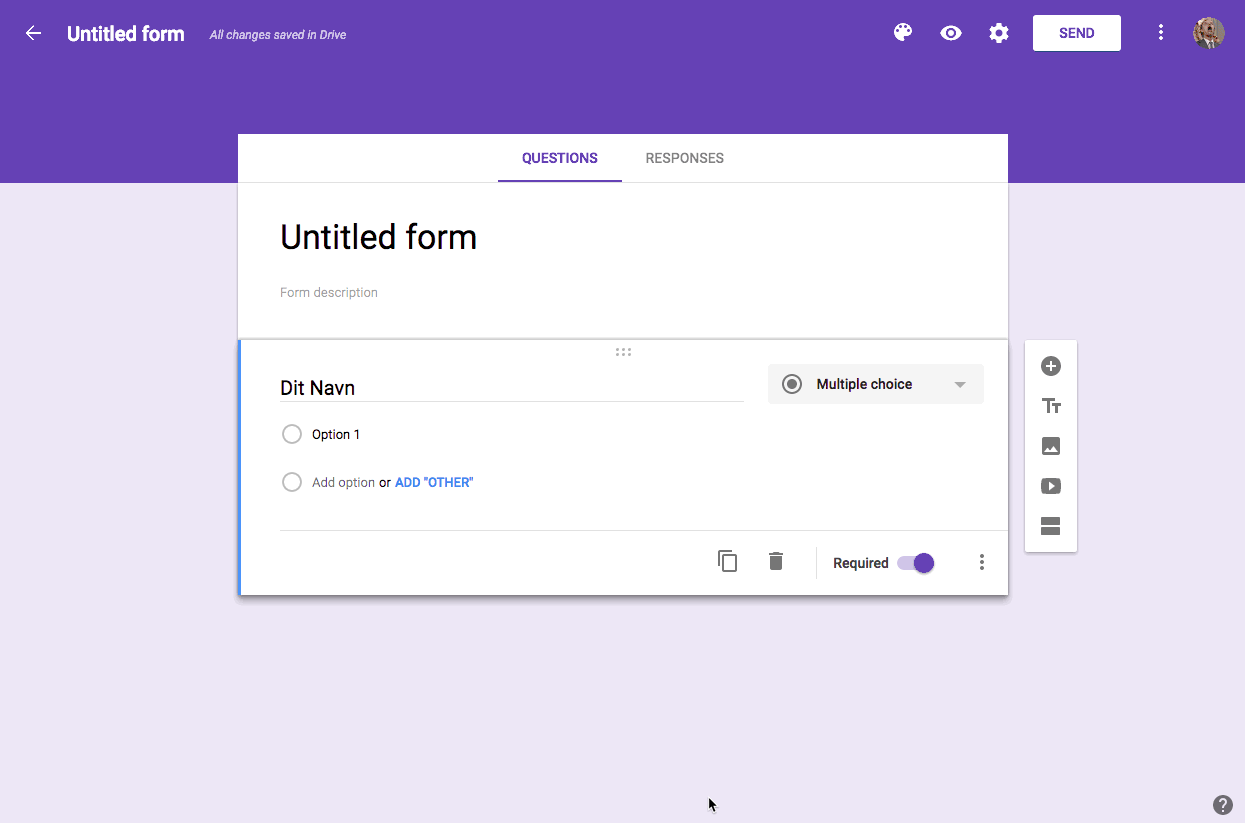The height and width of the screenshot is (823, 1245).
Task: Insert an image from sidebar icon
Action: [1051, 446]
